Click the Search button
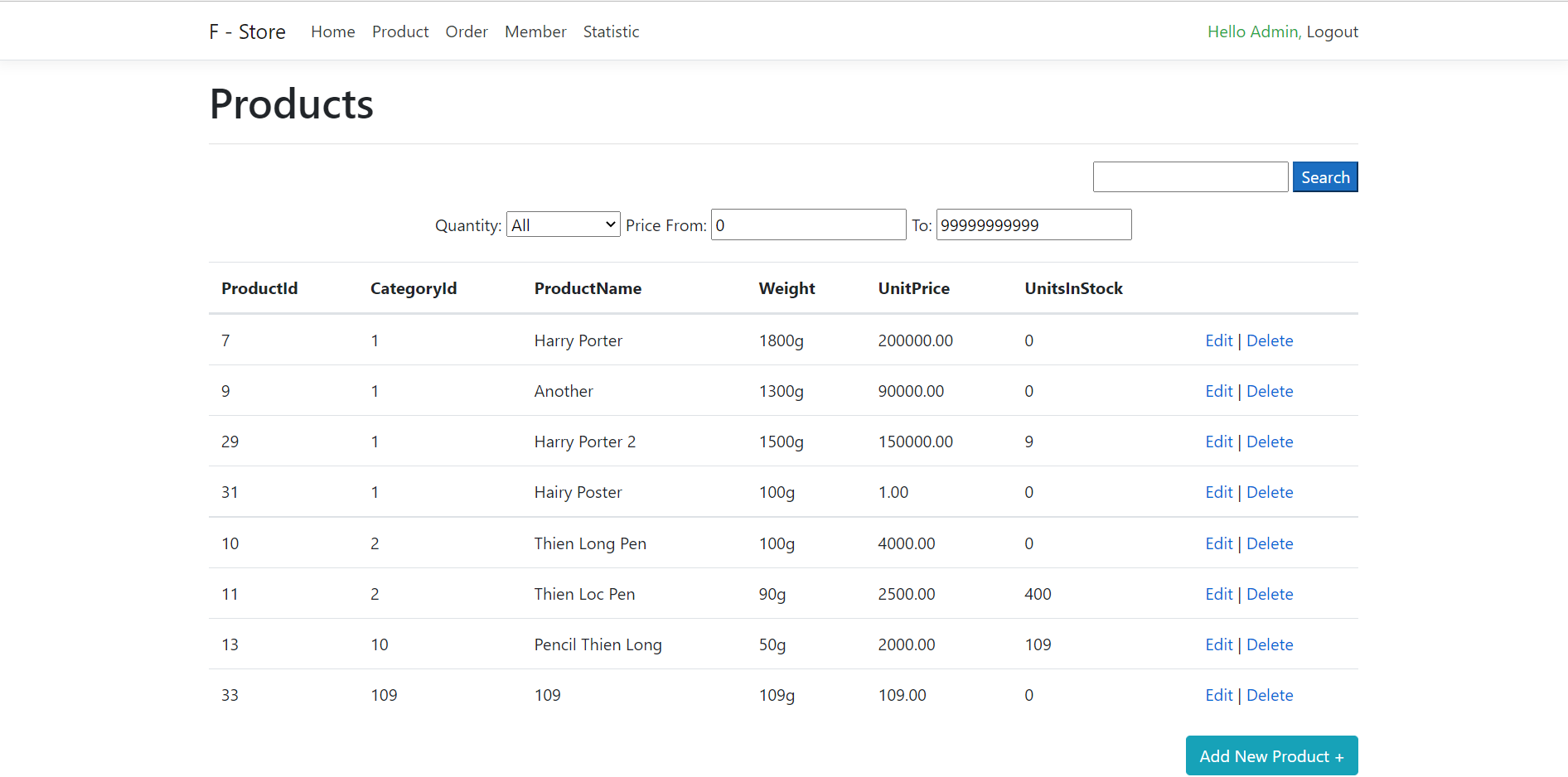 (1324, 176)
